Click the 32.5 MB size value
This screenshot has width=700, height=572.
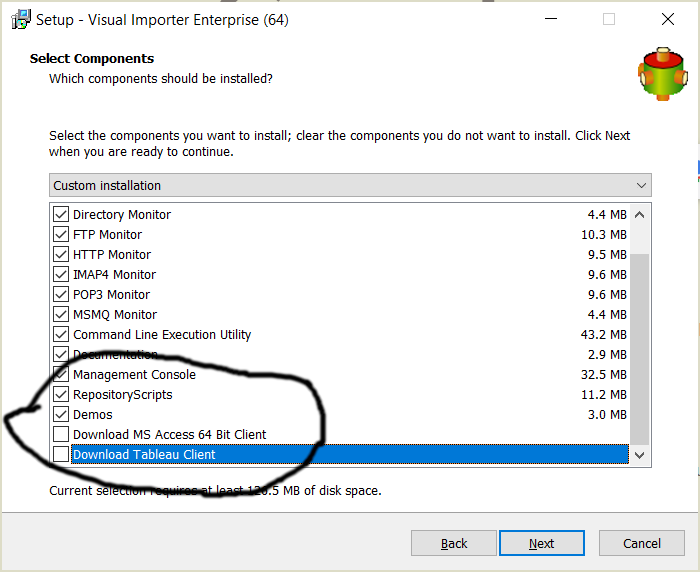(604, 374)
